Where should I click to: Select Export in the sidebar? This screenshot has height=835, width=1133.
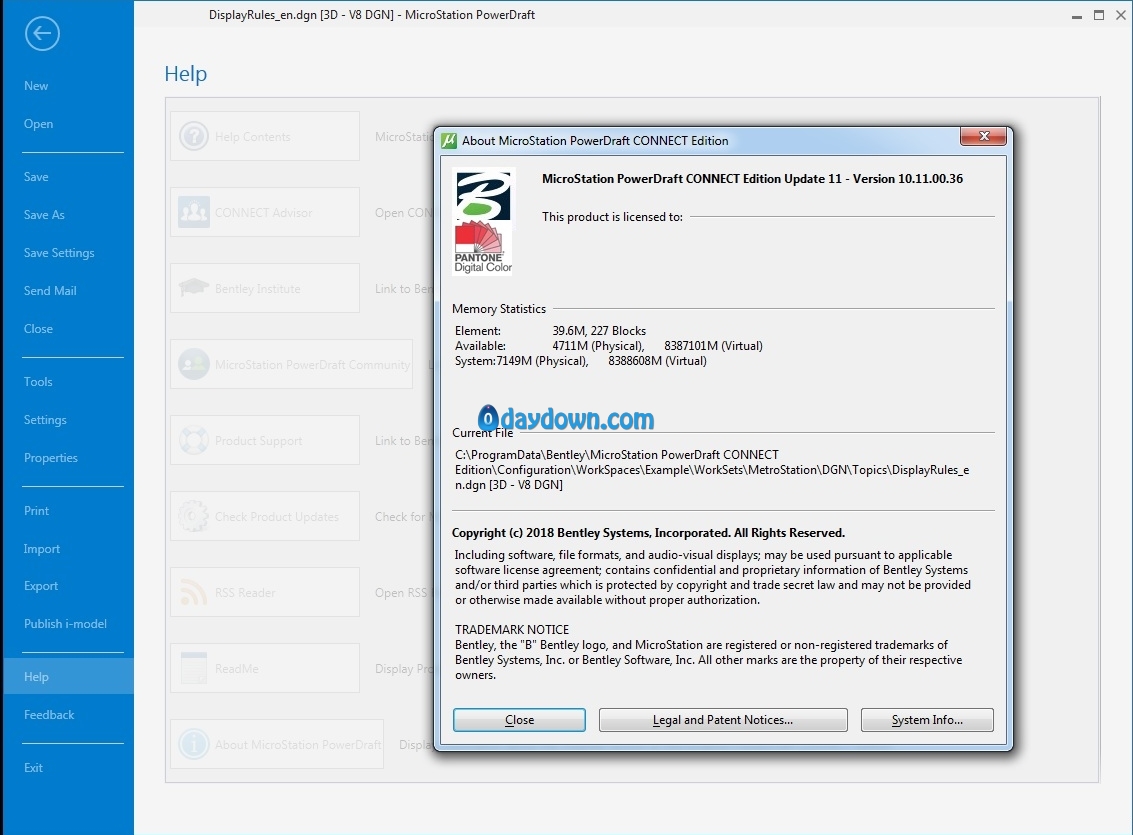click(x=40, y=586)
